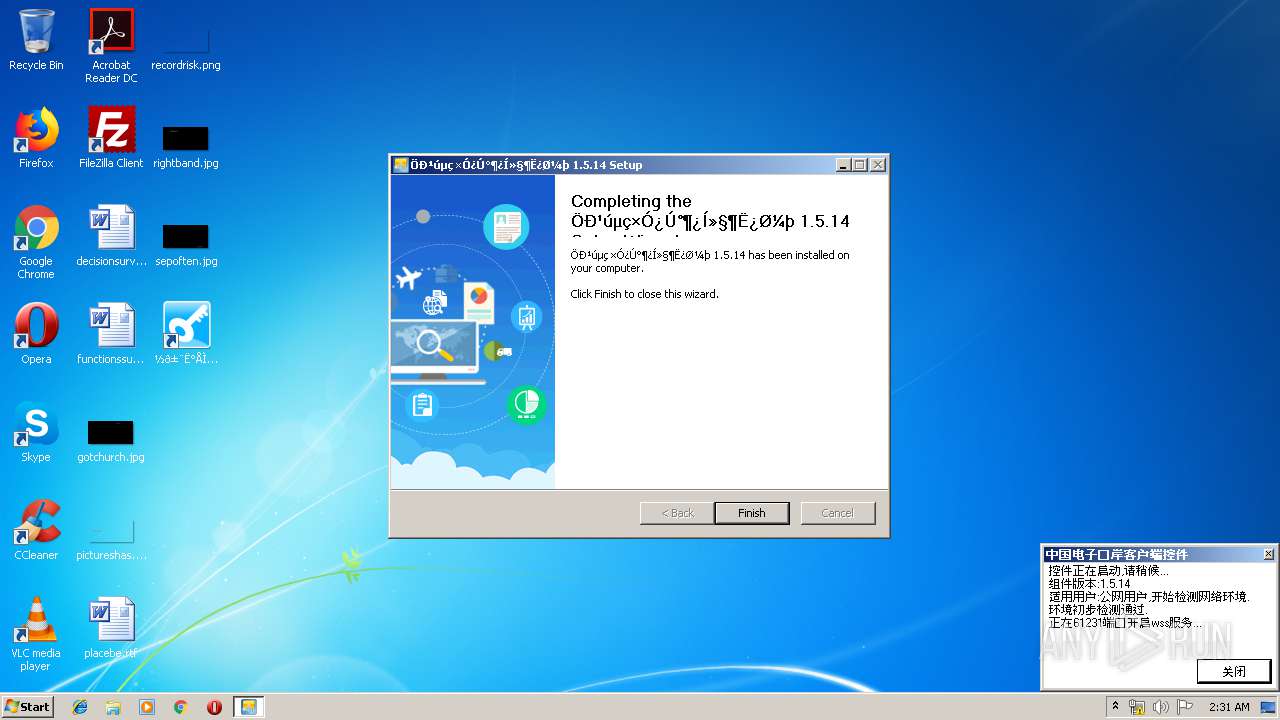Click 'Click Finish to close this wizard.' text
Image resolution: width=1280 pixels, height=720 pixels.
pos(644,294)
